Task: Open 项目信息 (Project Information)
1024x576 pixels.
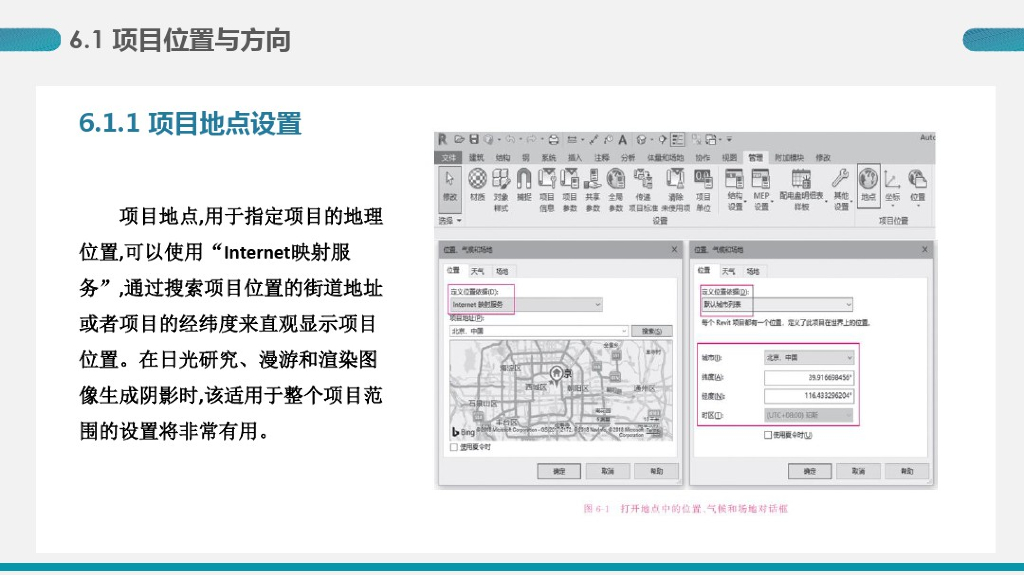Action: tap(547, 189)
